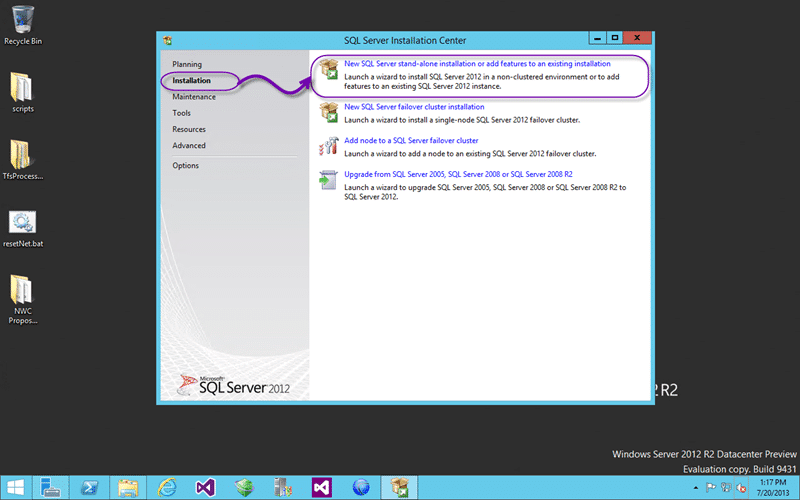Open Action Center flag icon in tray
Screen dimensions: 800x500
click(711, 488)
